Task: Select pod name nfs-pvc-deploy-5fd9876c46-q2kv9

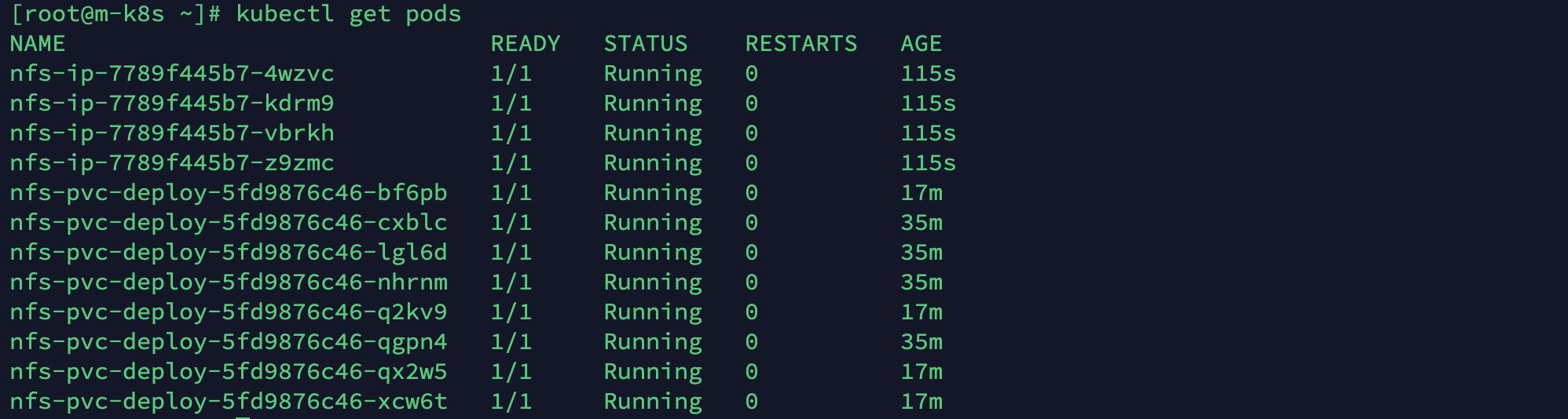Action: coord(229,312)
